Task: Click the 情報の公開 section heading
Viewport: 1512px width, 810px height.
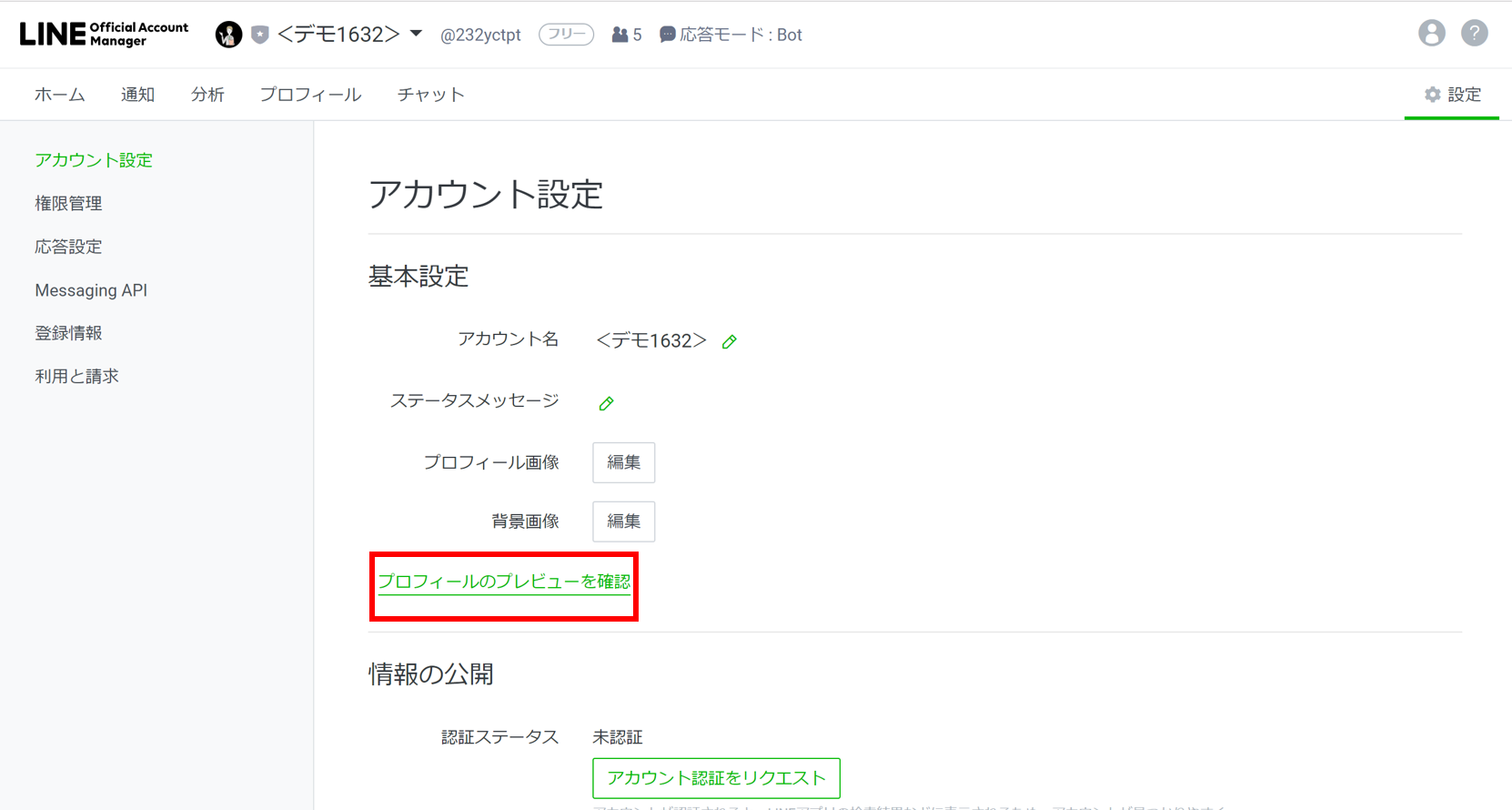Action: (x=431, y=674)
